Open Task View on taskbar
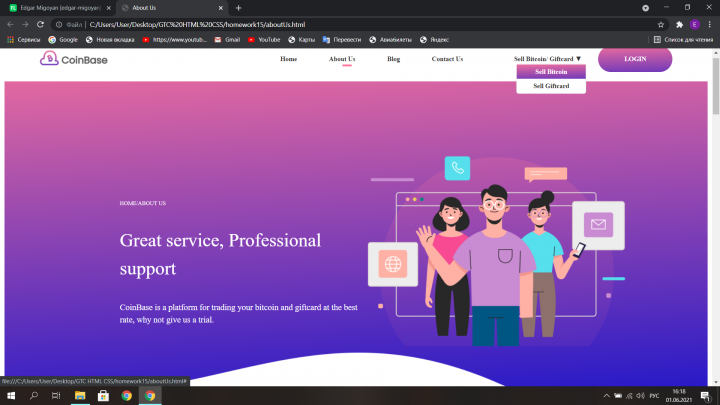720x405 pixels. point(56,395)
